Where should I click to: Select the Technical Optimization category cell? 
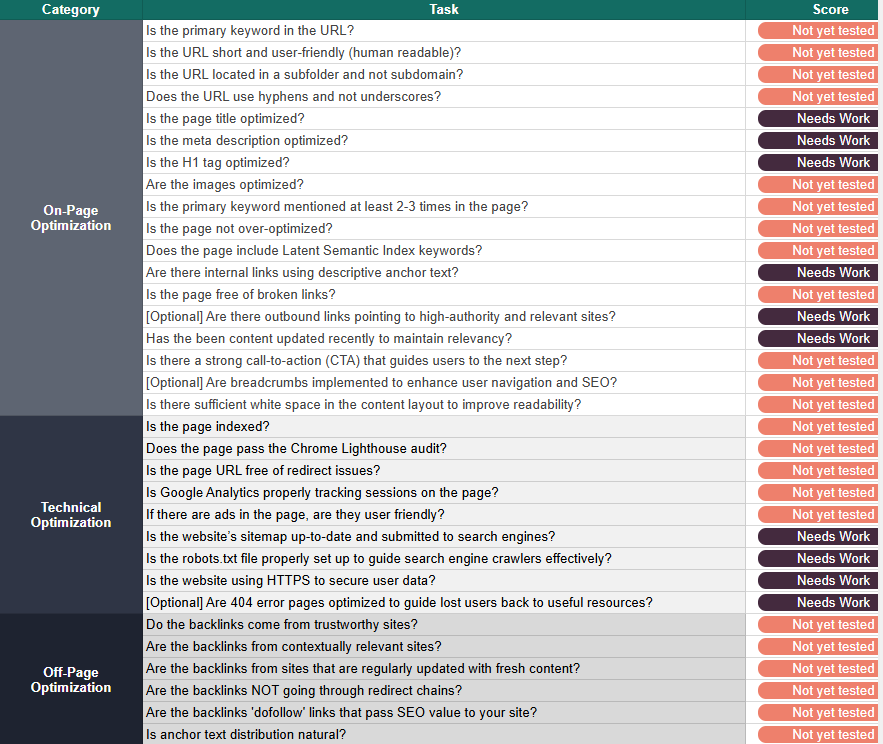point(71,515)
